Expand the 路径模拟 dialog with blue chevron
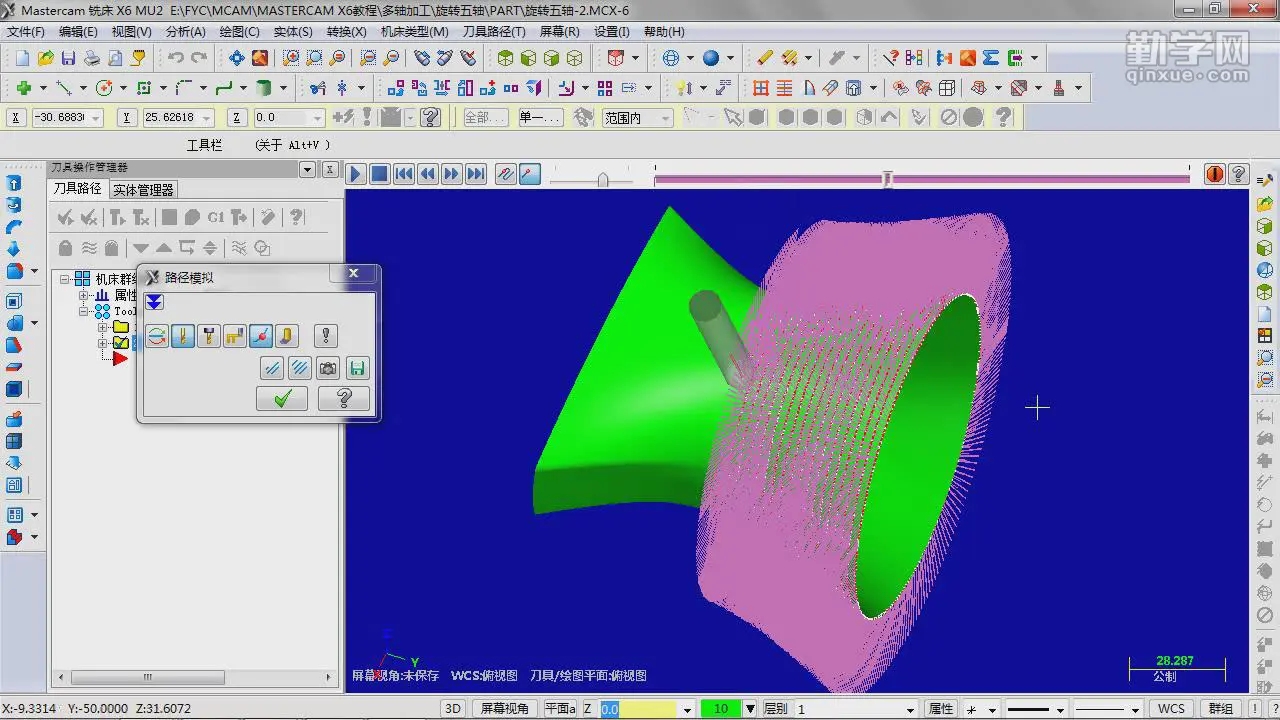The image size is (1280, 720). (154, 302)
